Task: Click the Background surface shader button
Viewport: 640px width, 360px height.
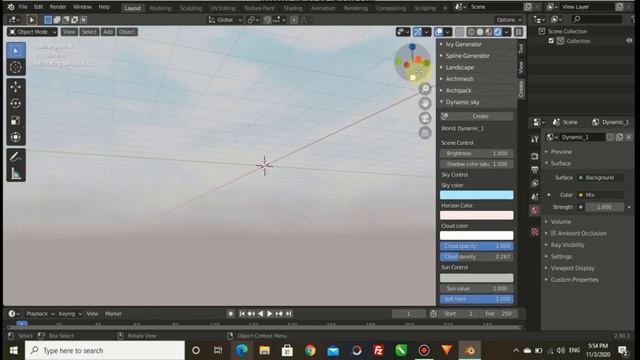Action: tap(600, 178)
